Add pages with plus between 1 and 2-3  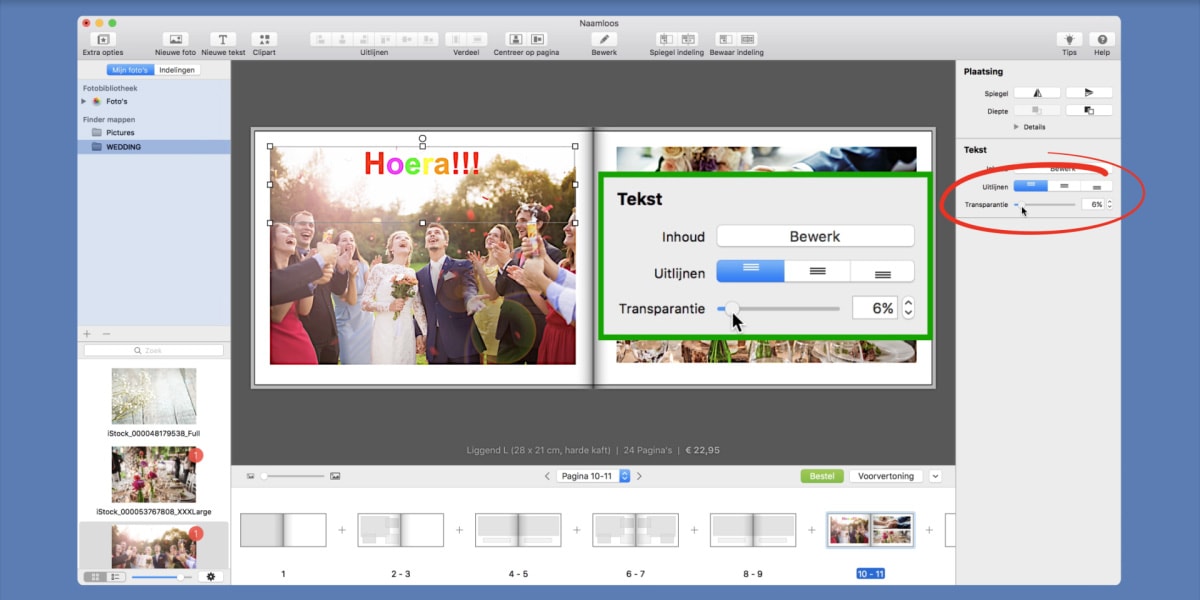(342, 530)
